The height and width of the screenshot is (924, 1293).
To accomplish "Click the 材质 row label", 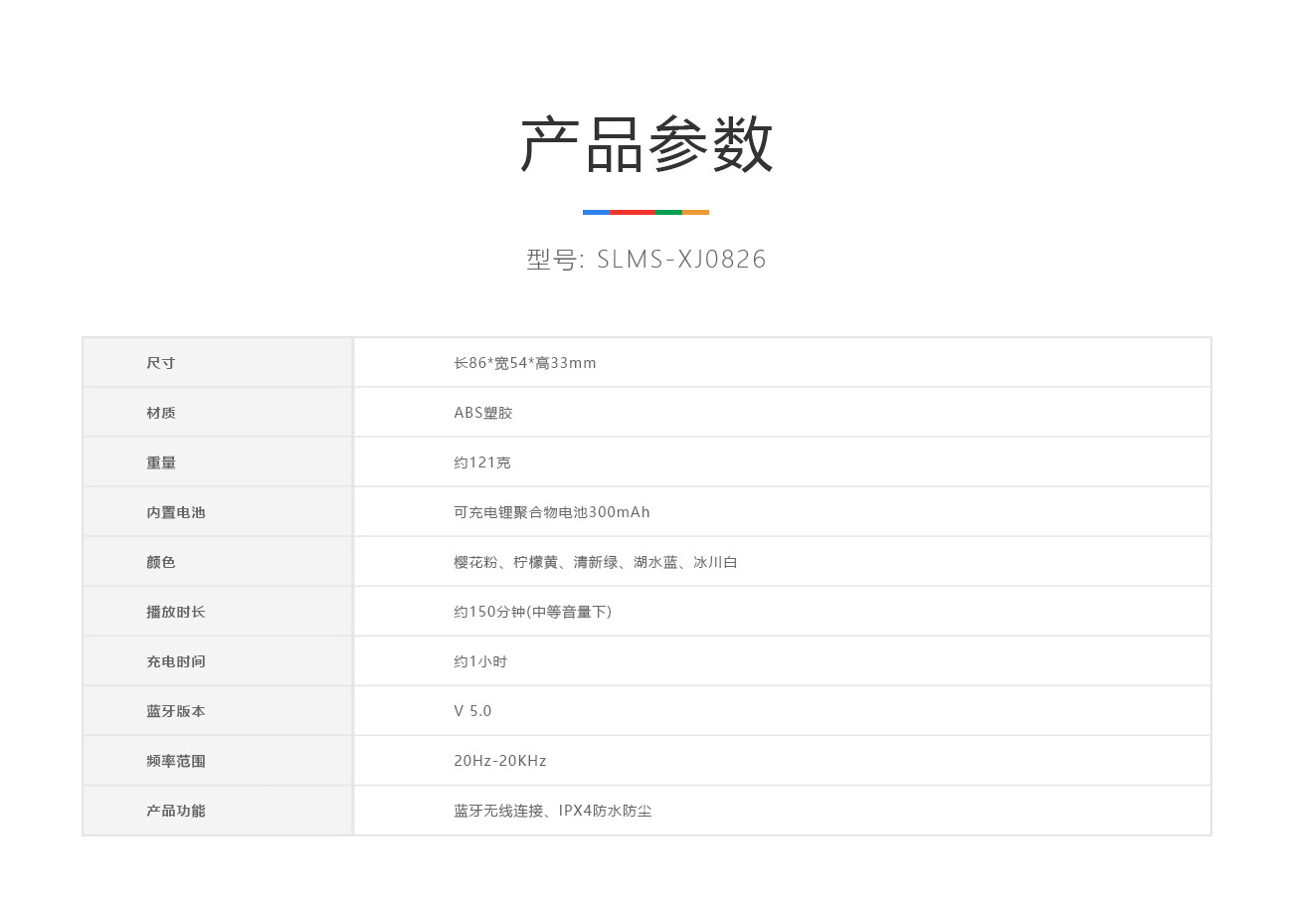I will click(x=161, y=413).
